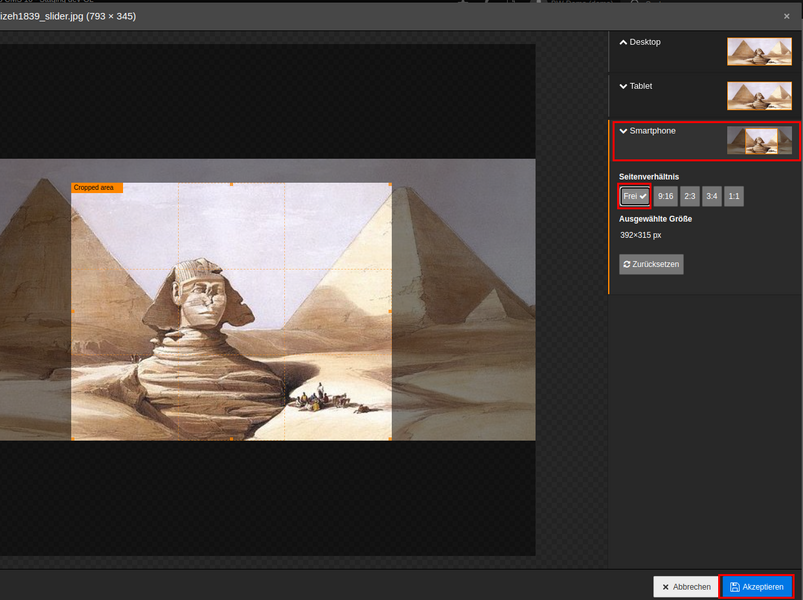Click the slider.jpg file name in title bar
Image resolution: width=803 pixels, height=600 pixels.
click(68, 16)
